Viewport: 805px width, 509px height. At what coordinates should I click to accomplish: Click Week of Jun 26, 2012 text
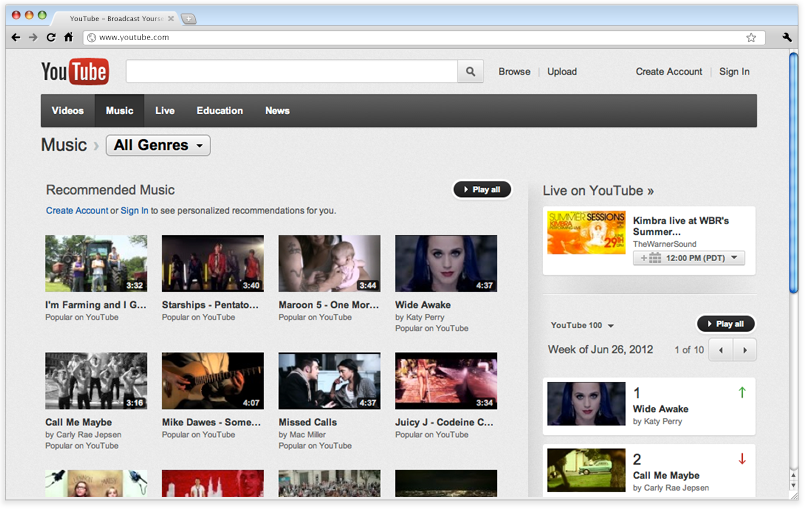pyautogui.click(x=600, y=350)
